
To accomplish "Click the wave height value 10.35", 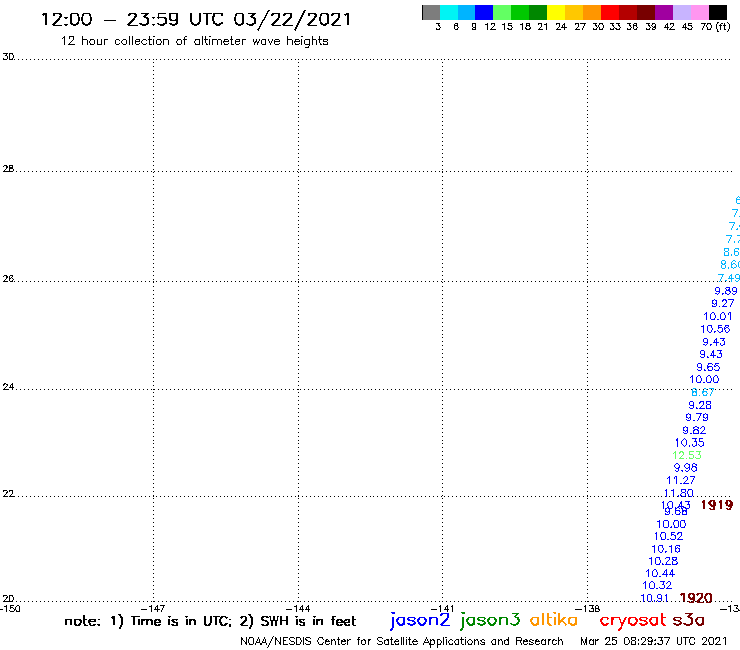I will pyautogui.click(x=689, y=443).
